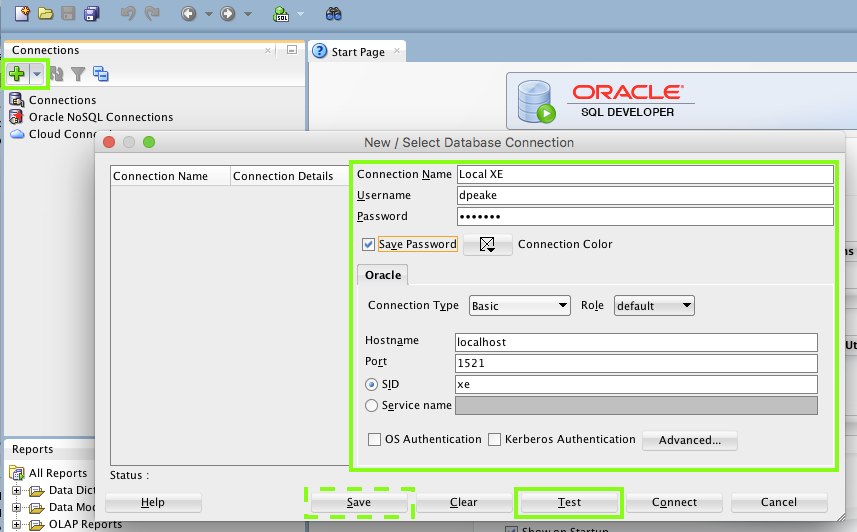Image resolution: width=857 pixels, height=532 pixels.
Task: Click the binoculars Find DB Object icon
Action: (x=333, y=14)
